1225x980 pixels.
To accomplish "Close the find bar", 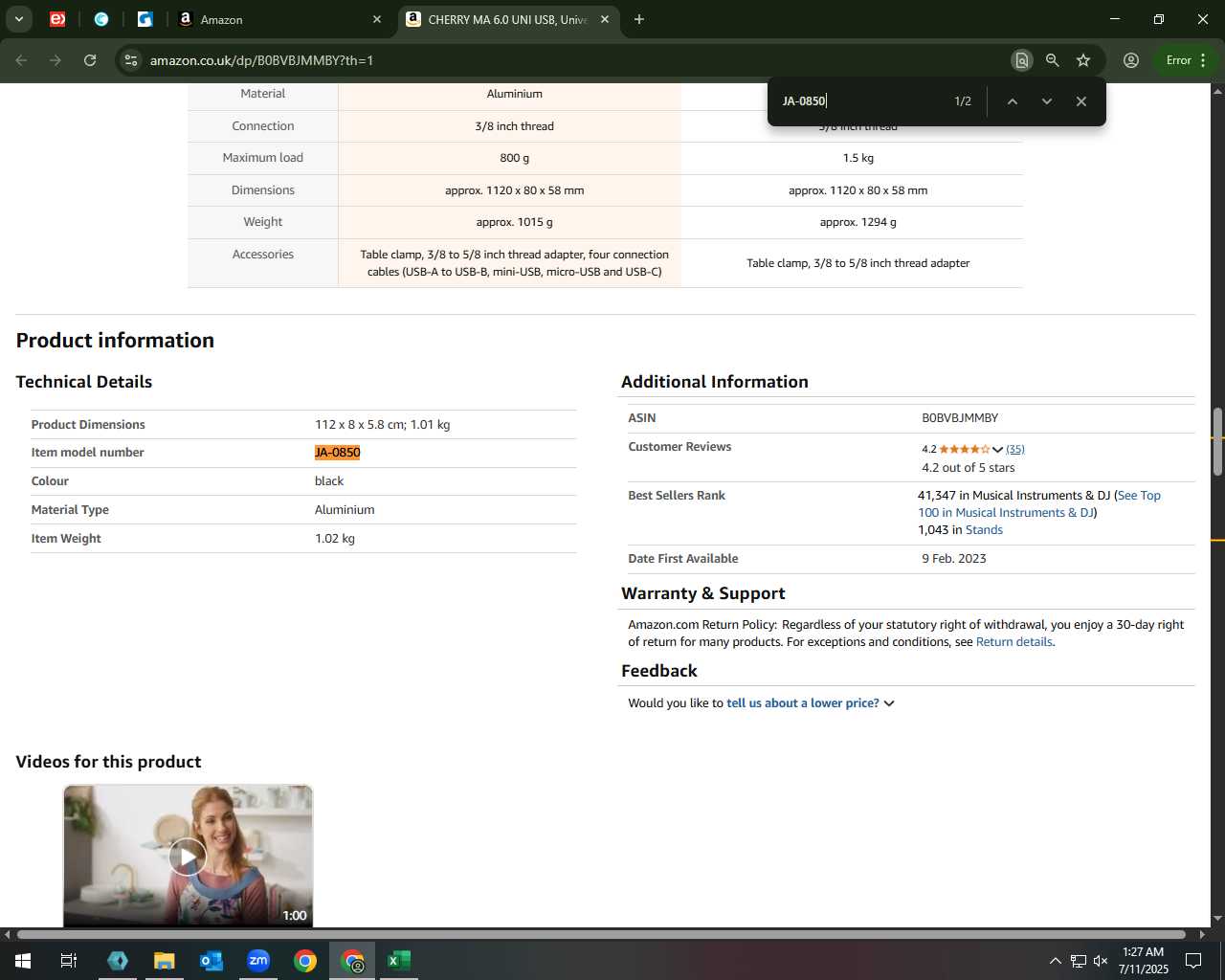I will point(1080,101).
